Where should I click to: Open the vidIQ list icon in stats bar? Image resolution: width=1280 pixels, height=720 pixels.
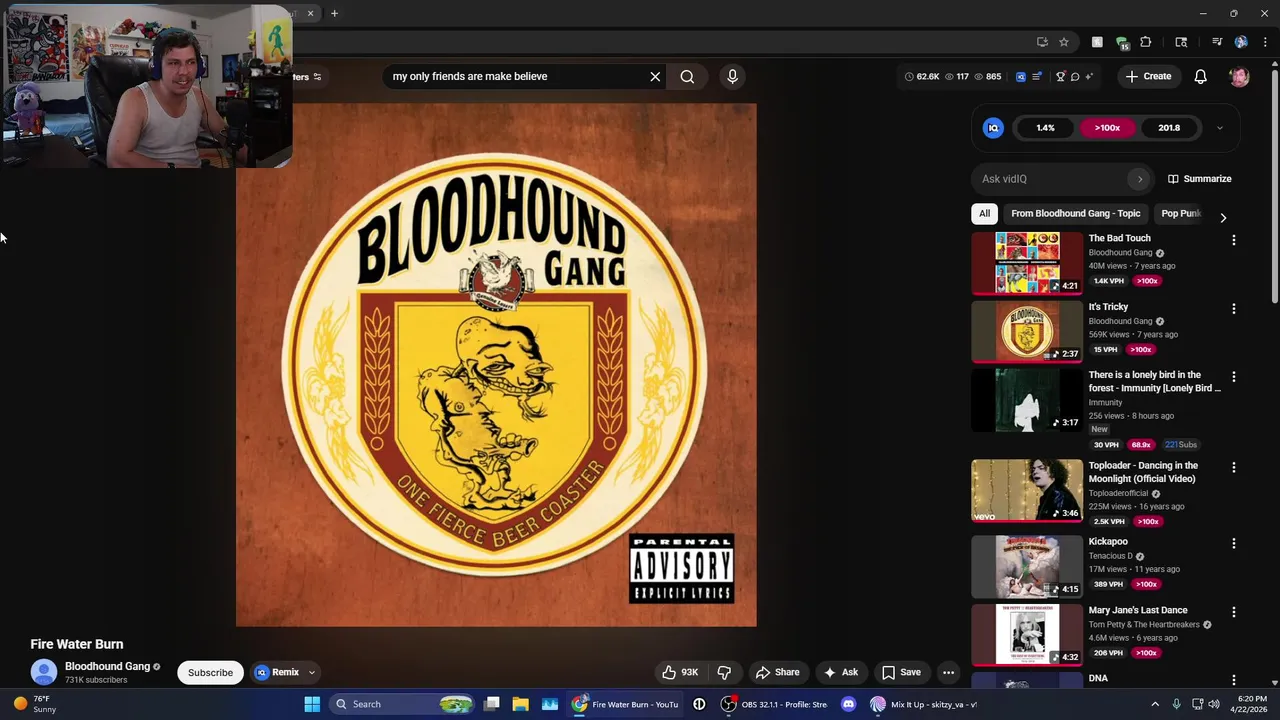(x=1037, y=76)
